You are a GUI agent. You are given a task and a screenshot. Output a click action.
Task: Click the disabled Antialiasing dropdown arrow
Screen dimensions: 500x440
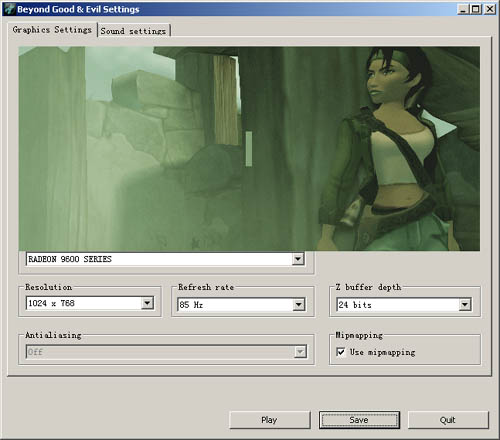(x=300, y=352)
